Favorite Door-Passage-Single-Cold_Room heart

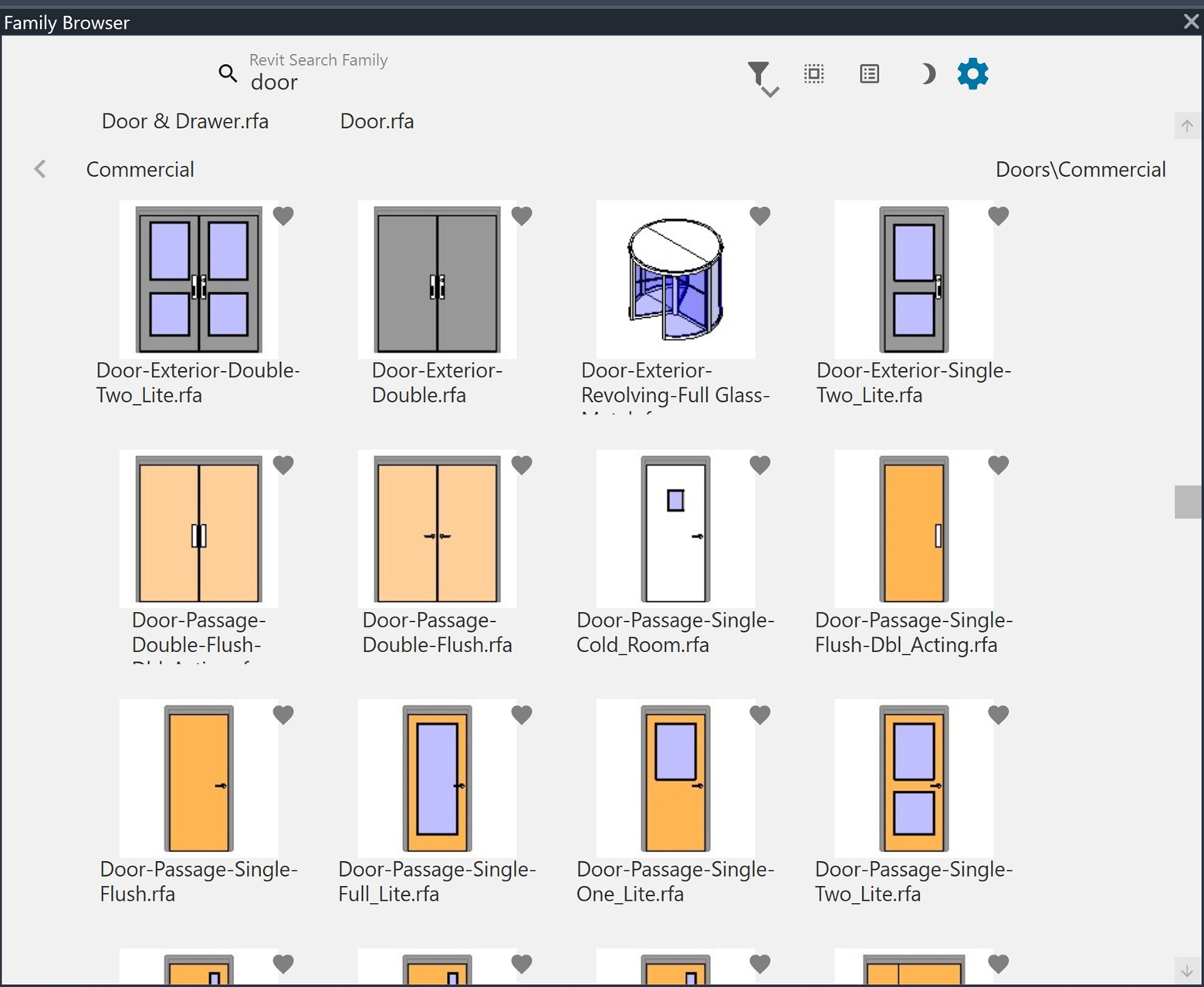[760, 465]
